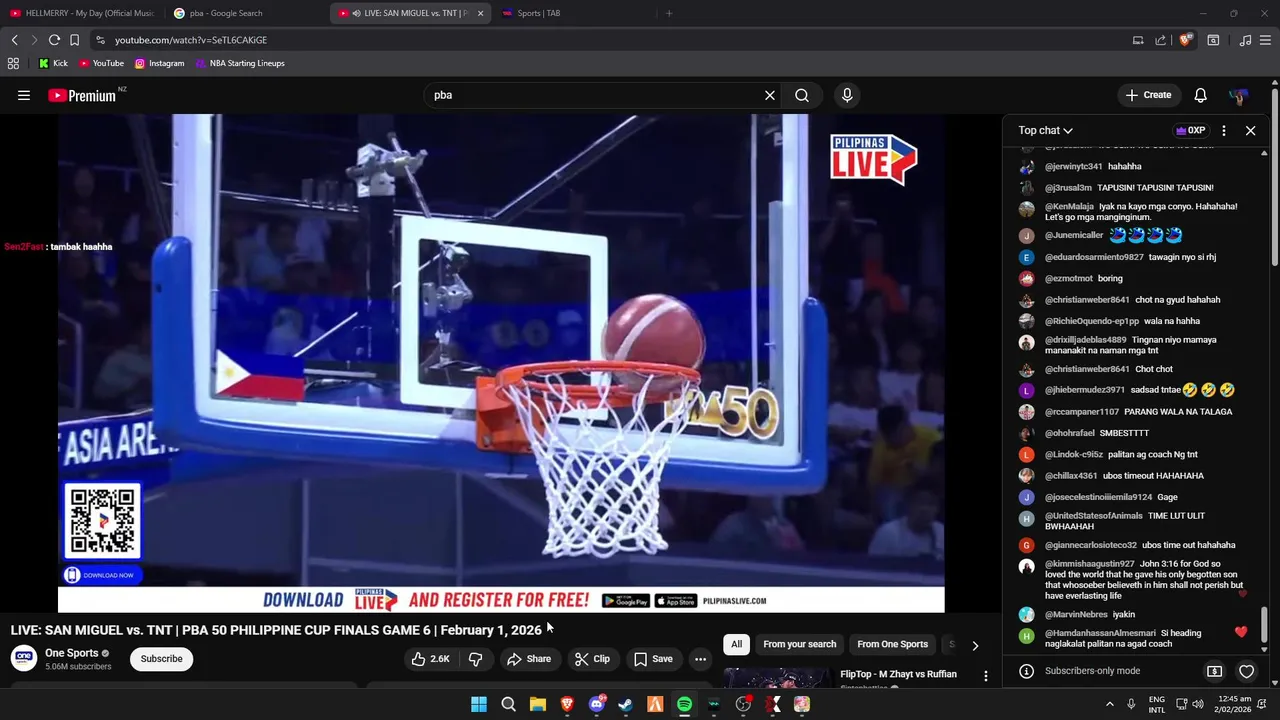
Task: Dislike the video
Action: [476, 659]
